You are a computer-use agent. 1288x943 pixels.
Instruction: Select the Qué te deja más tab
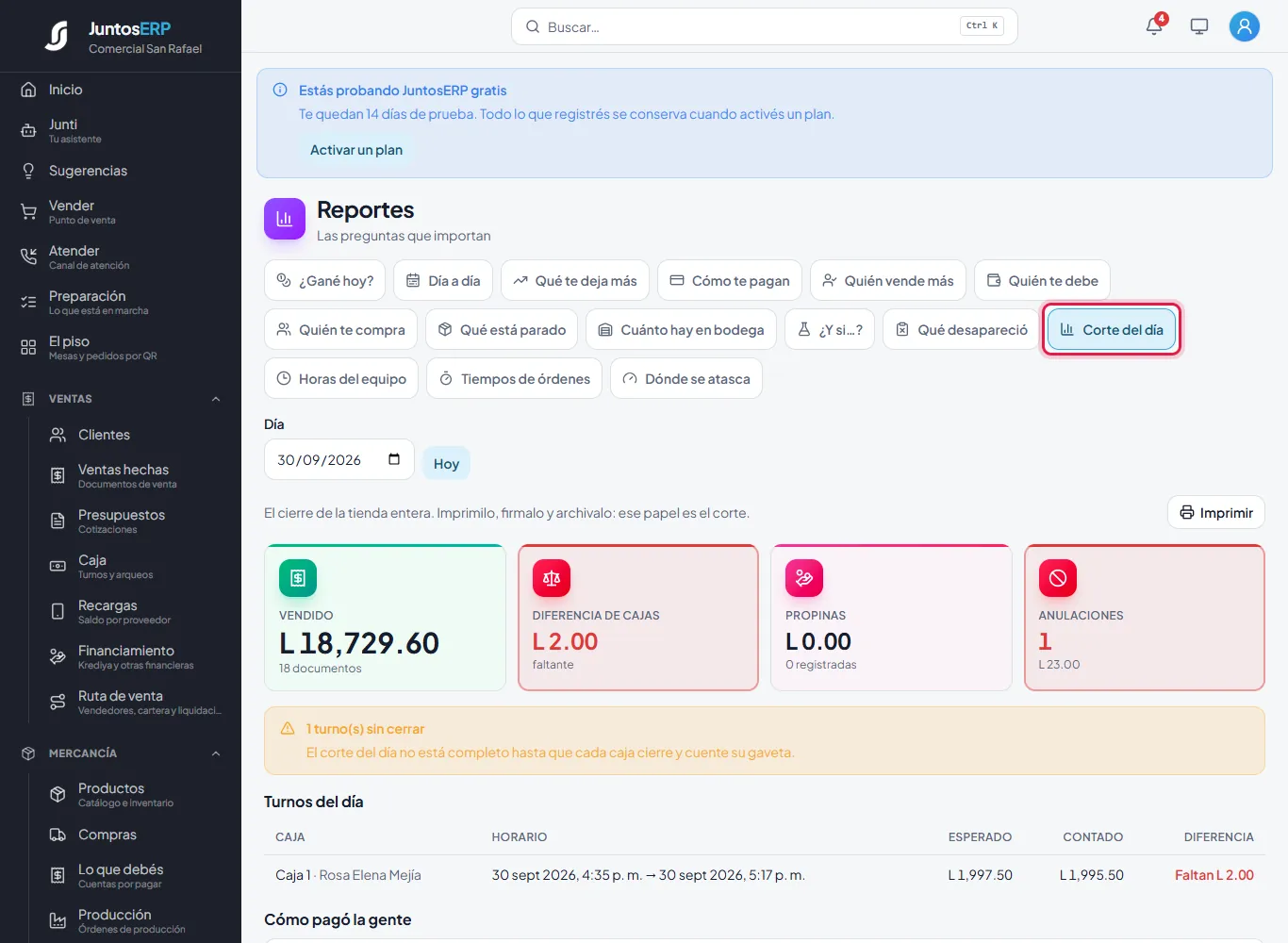(575, 280)
